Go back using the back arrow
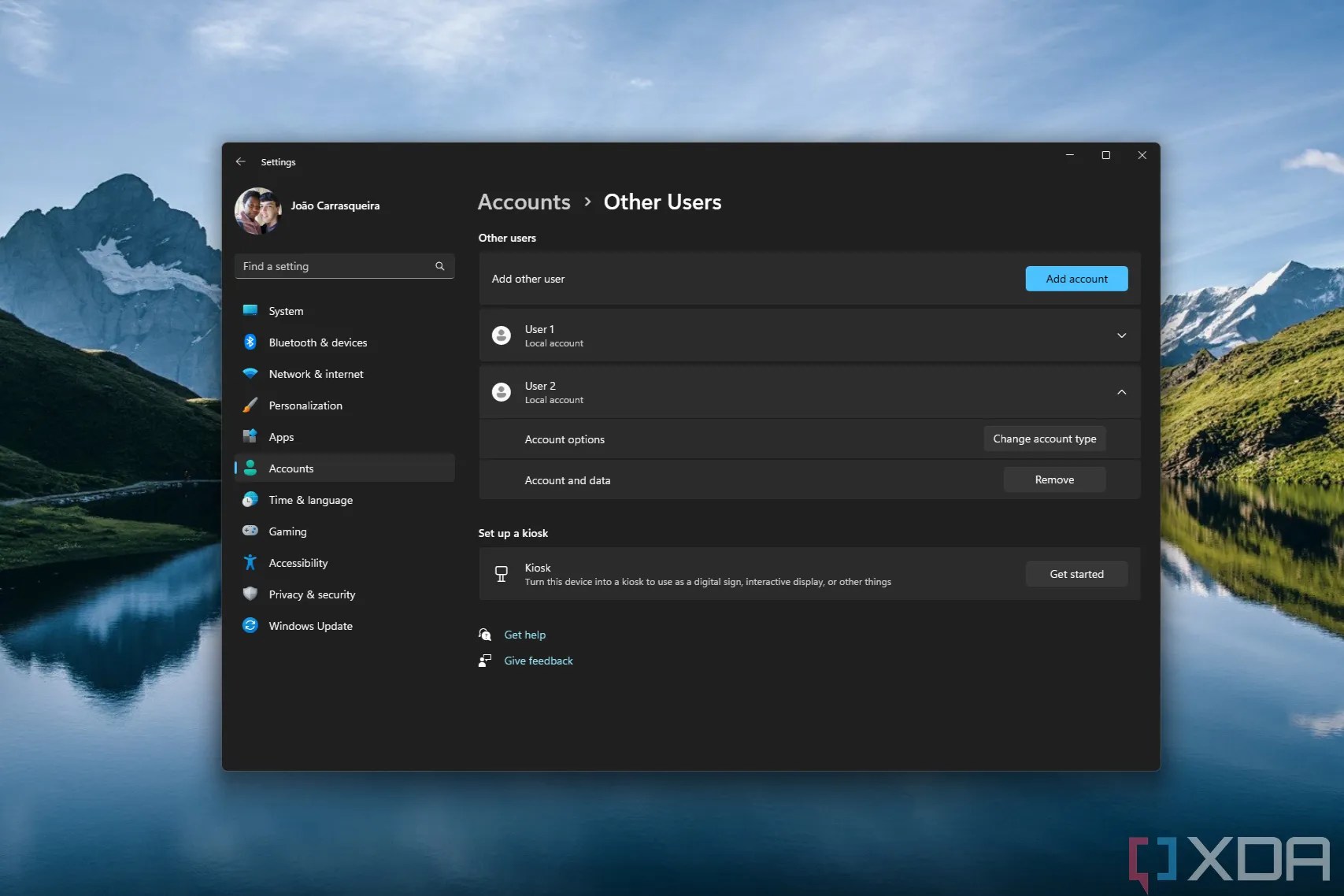Viewport: 1344px width, 896px height. 241,161
